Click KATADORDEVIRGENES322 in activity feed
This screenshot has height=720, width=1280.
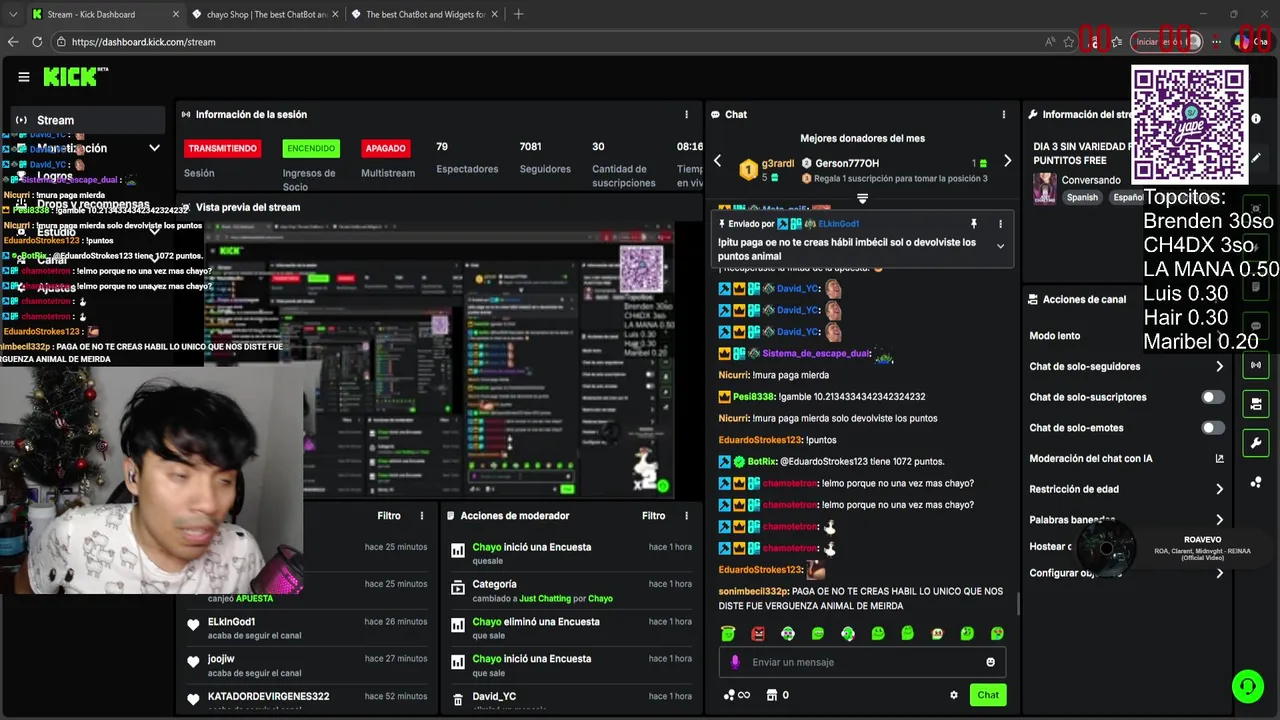tap(268, 696)
